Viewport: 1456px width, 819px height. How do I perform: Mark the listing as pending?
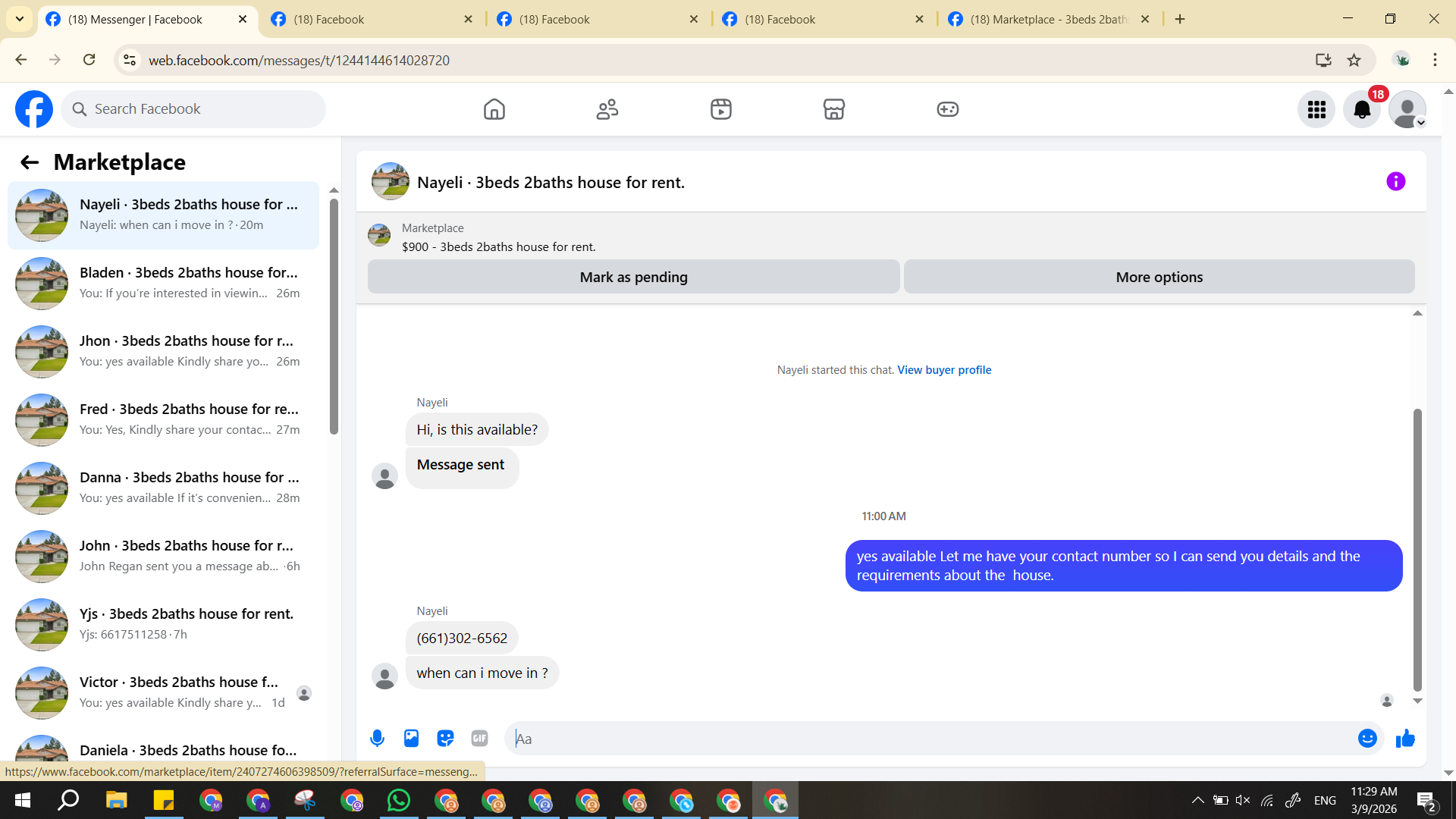pyautogui.click(x=633, y=278)
